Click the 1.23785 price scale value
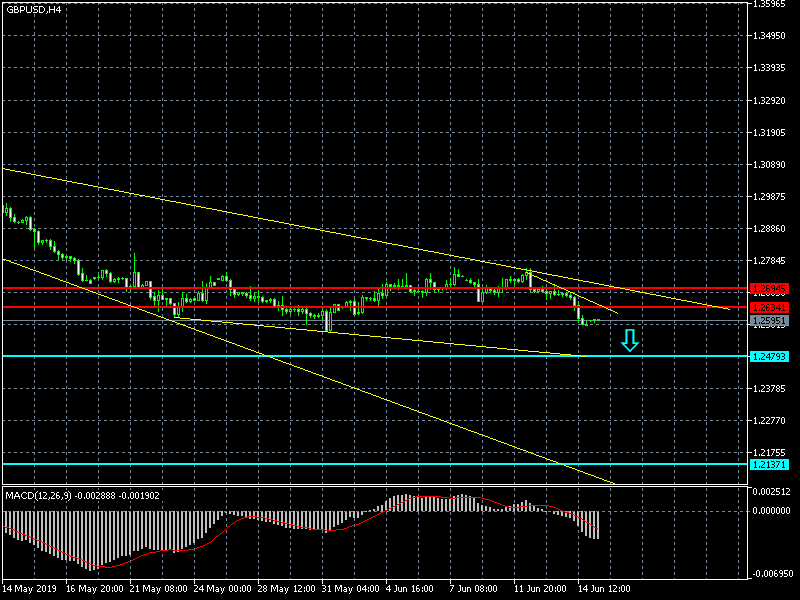The image size is (800, 600). coord(773,390)
